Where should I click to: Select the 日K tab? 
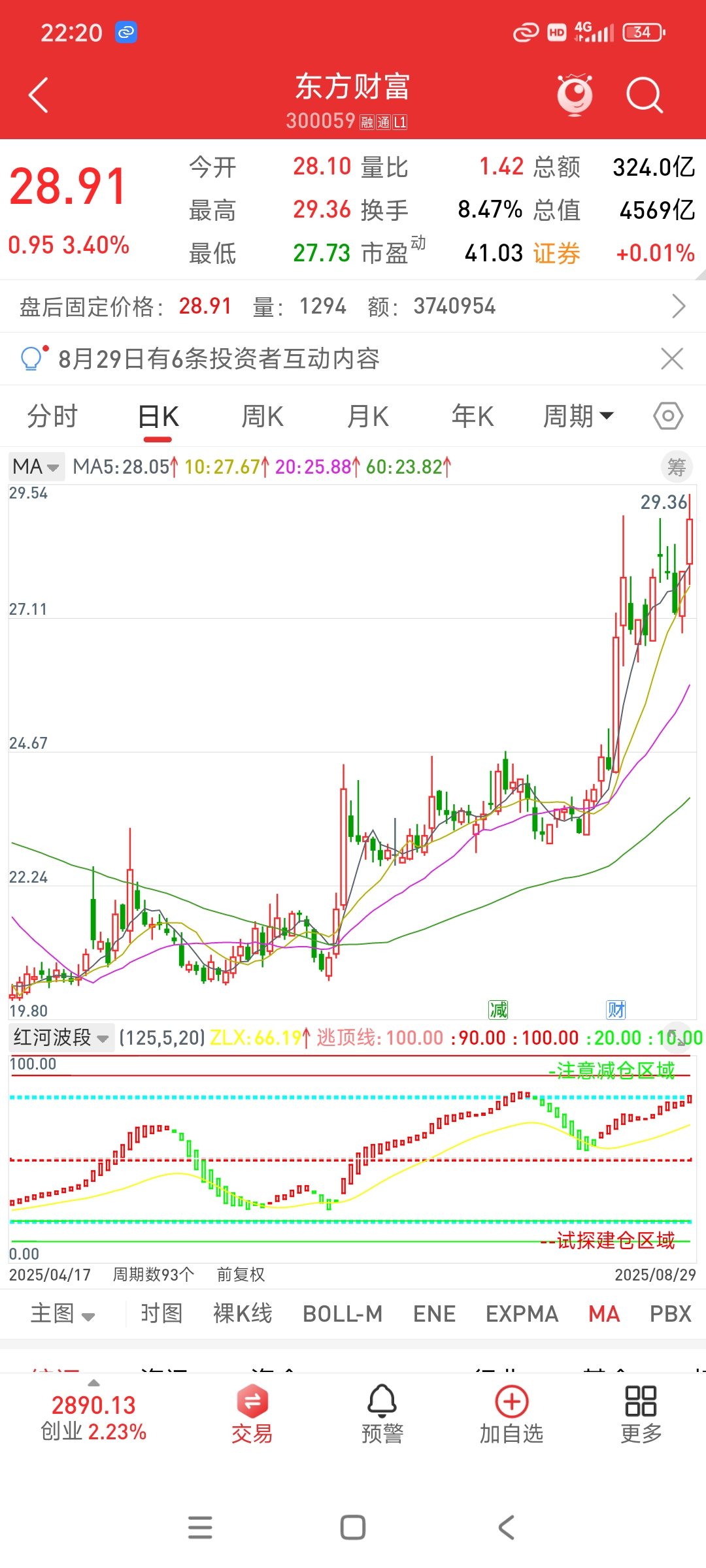click(159, 416)
